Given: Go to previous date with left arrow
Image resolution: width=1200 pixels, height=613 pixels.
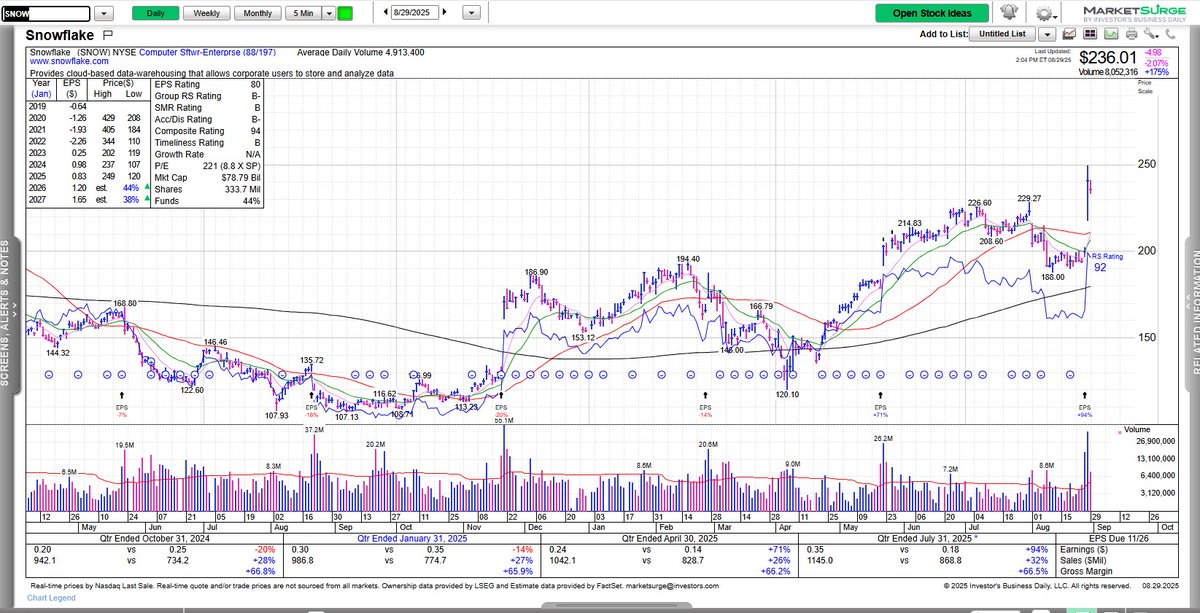Looking at the screenshot, I should (x=386, y=13).
